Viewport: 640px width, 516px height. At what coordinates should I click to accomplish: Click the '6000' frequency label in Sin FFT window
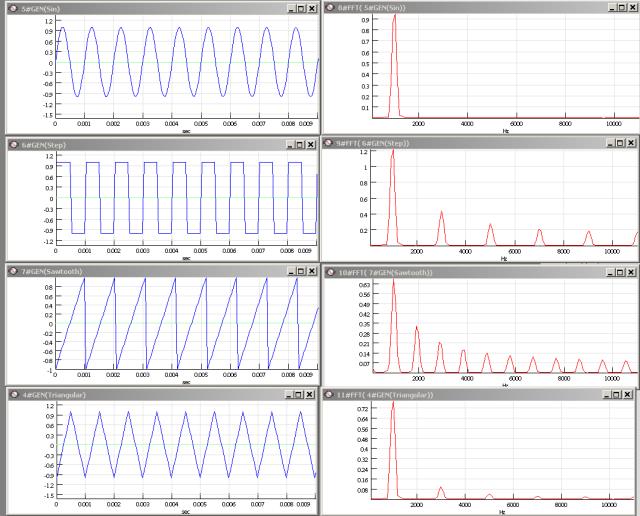pos(516,123)
